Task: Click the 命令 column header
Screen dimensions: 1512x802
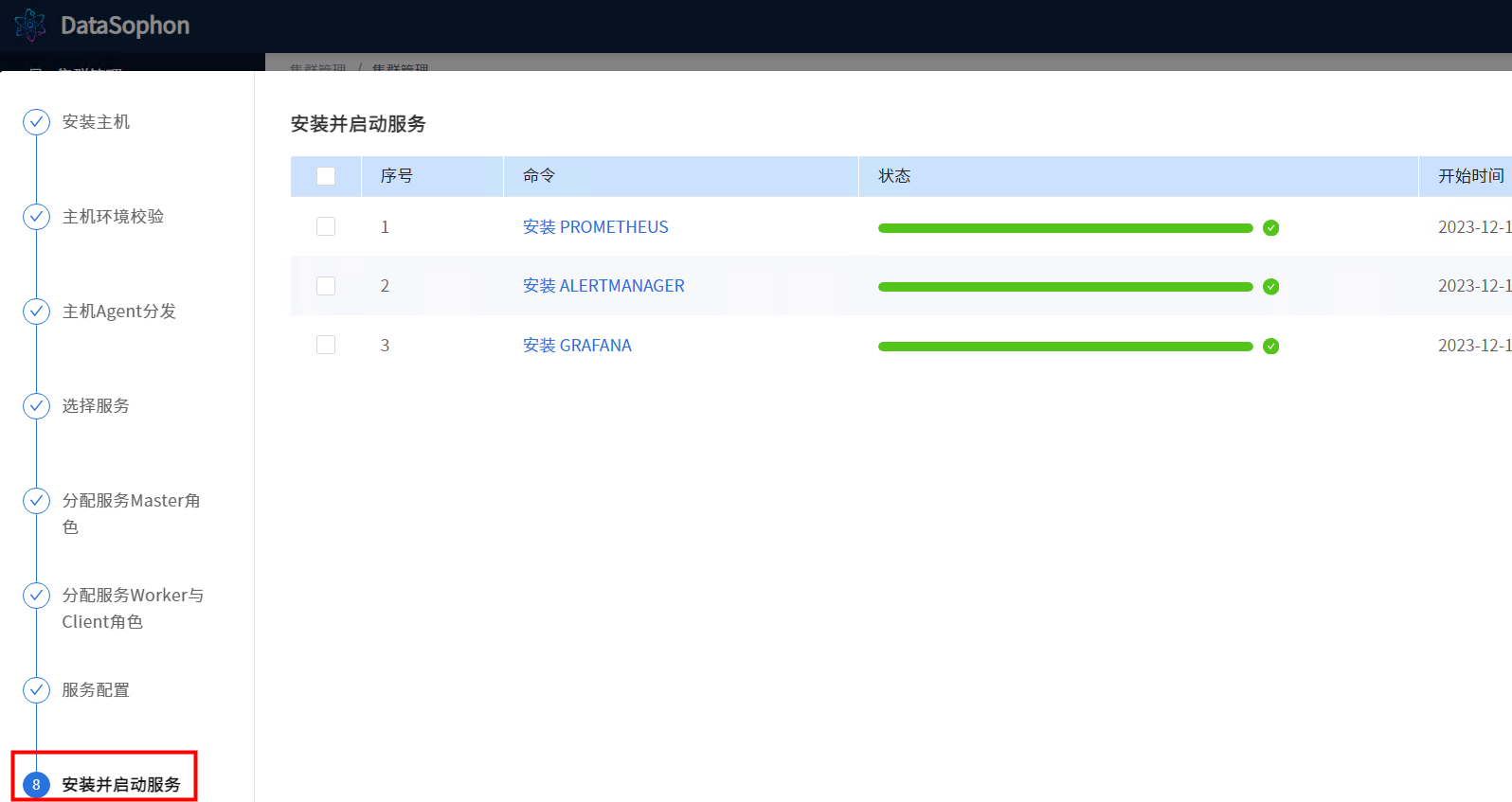Action: tap(539, 176)
